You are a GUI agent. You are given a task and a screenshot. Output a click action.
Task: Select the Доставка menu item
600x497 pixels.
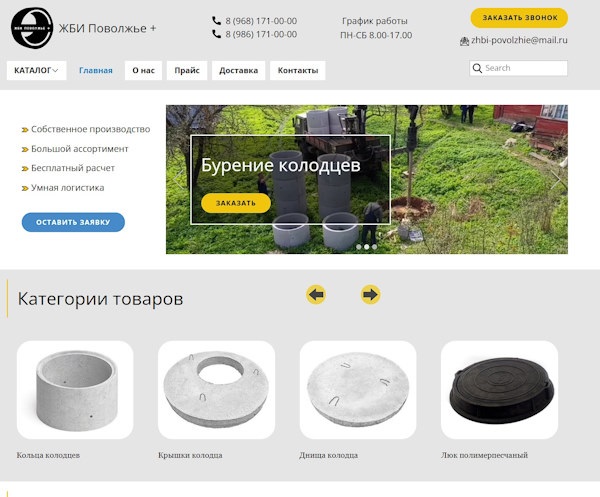pyautogui.click(x=238, y=71)
